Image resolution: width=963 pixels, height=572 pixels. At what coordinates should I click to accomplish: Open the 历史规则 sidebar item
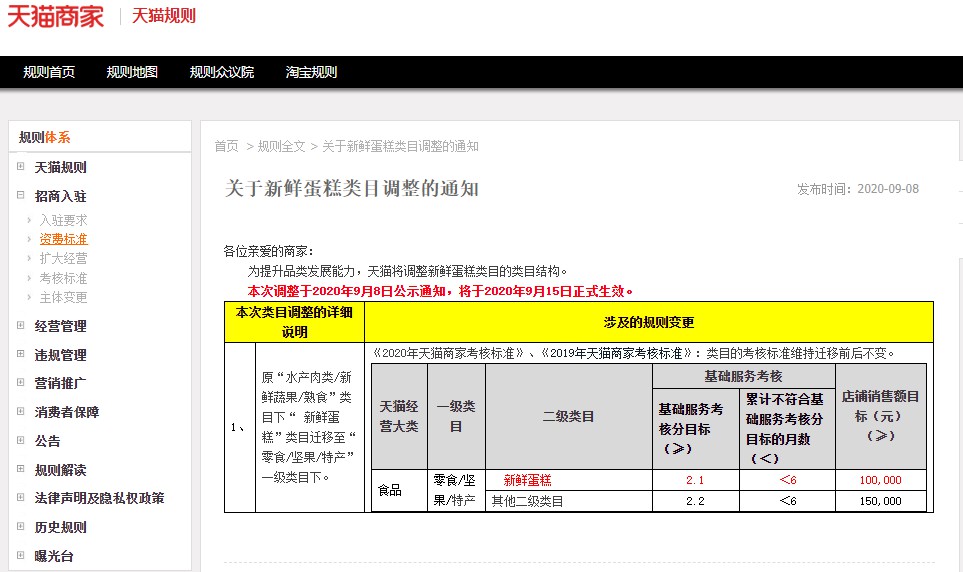[x=60, y=527]
